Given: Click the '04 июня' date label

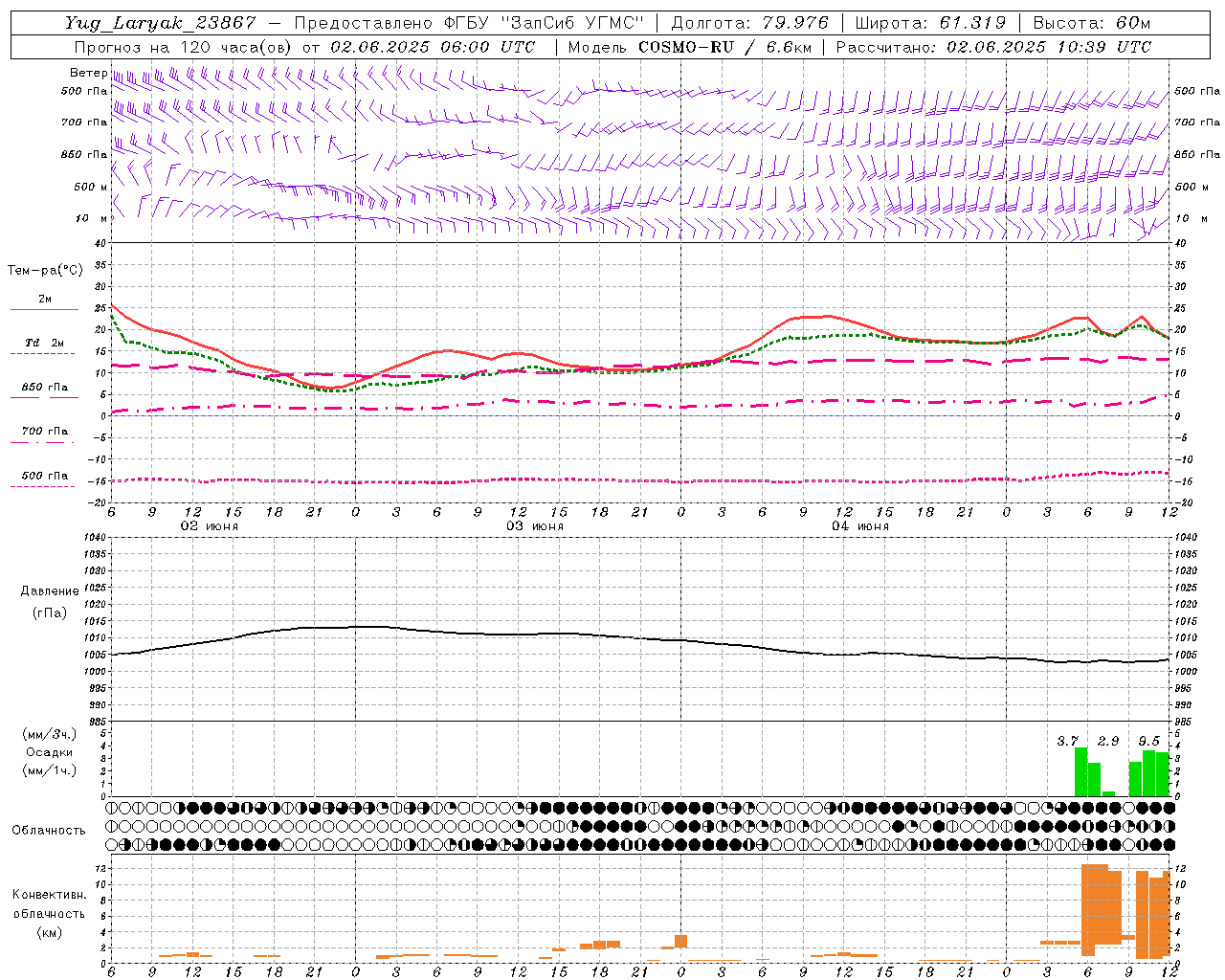Looking at the screenshot, I should click(860, 525).
